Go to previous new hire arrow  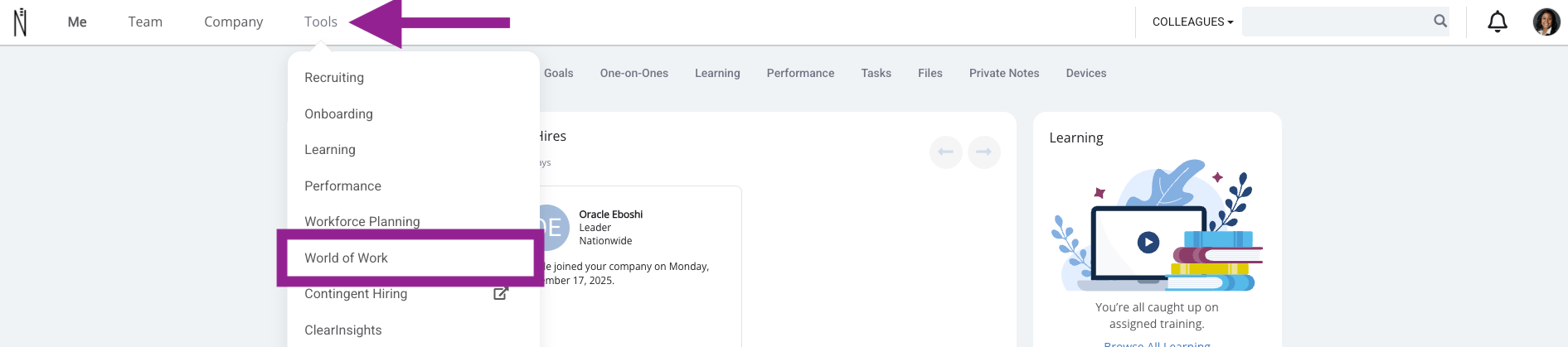tap(945, 152)
